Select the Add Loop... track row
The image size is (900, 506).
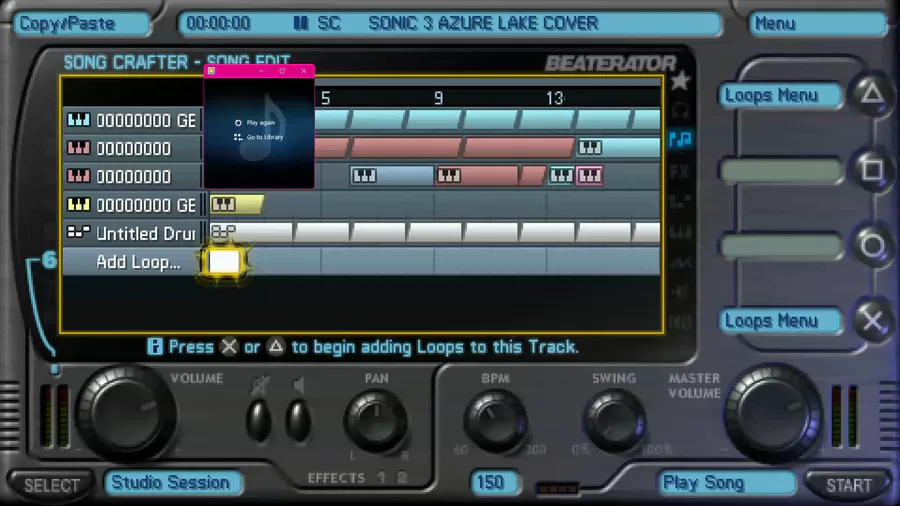361,262
